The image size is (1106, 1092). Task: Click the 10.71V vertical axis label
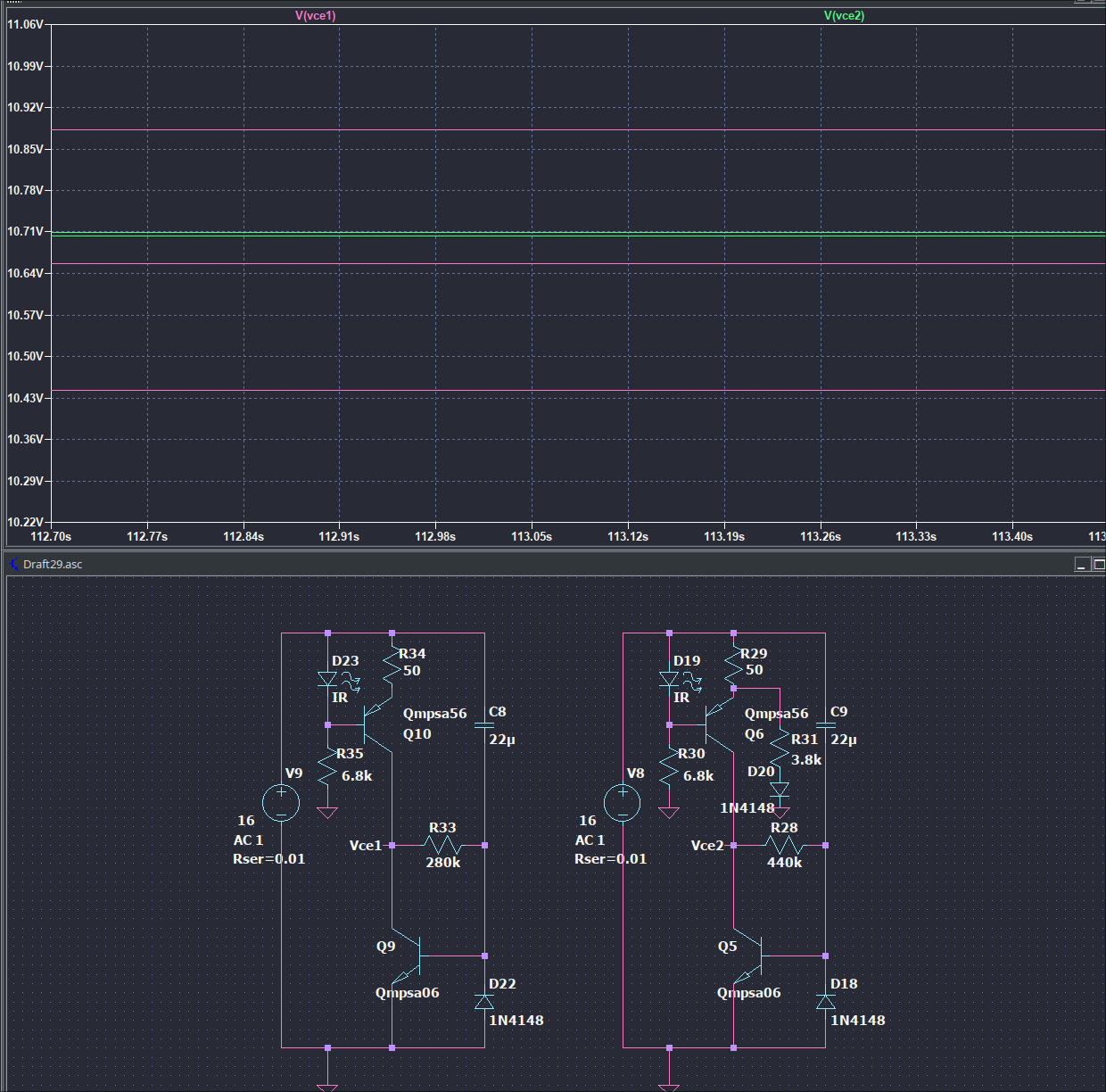click(25, 231)
